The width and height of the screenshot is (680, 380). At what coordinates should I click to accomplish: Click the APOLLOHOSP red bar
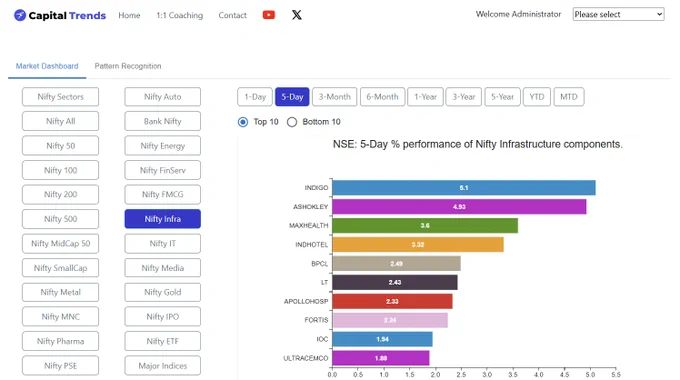pyautogui.click(x=392, y=301)
